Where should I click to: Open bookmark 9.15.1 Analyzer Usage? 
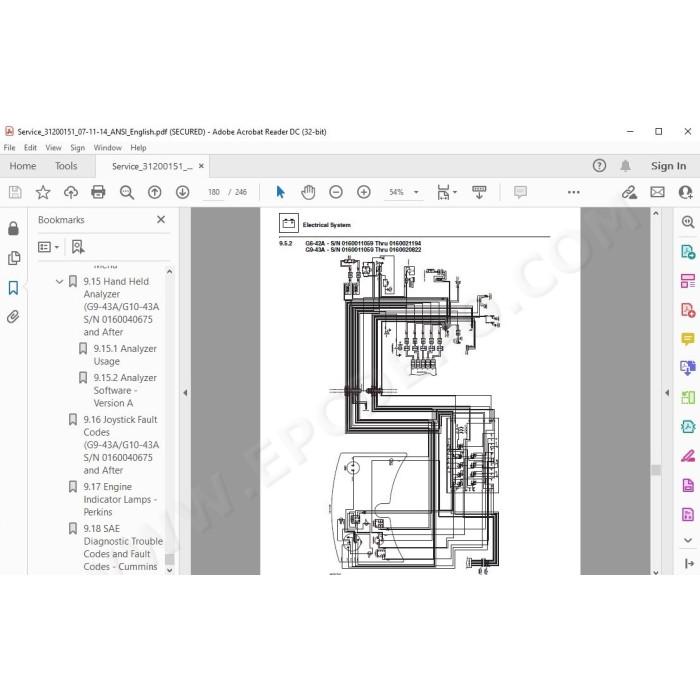click(x=125, y=355)
